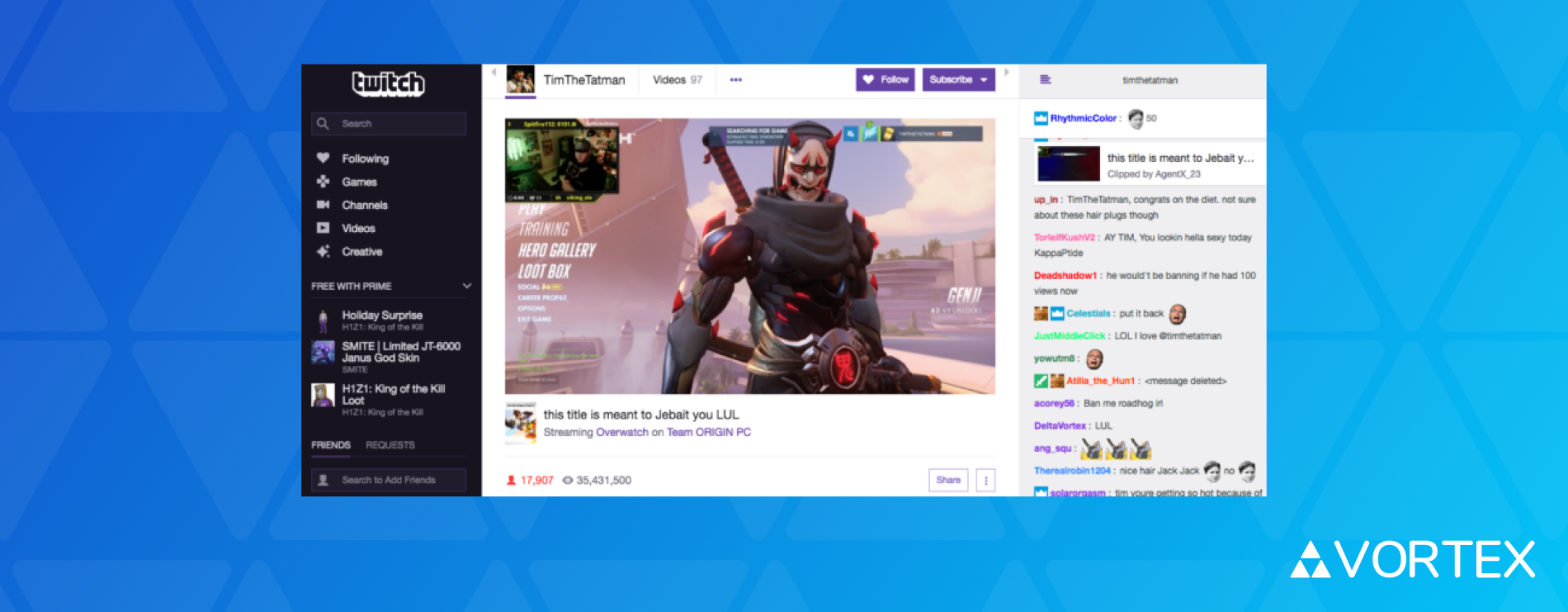Click TimTheTatman's channel avatar
Viewport: 1568px width, 612px height.
coord(520,80)
